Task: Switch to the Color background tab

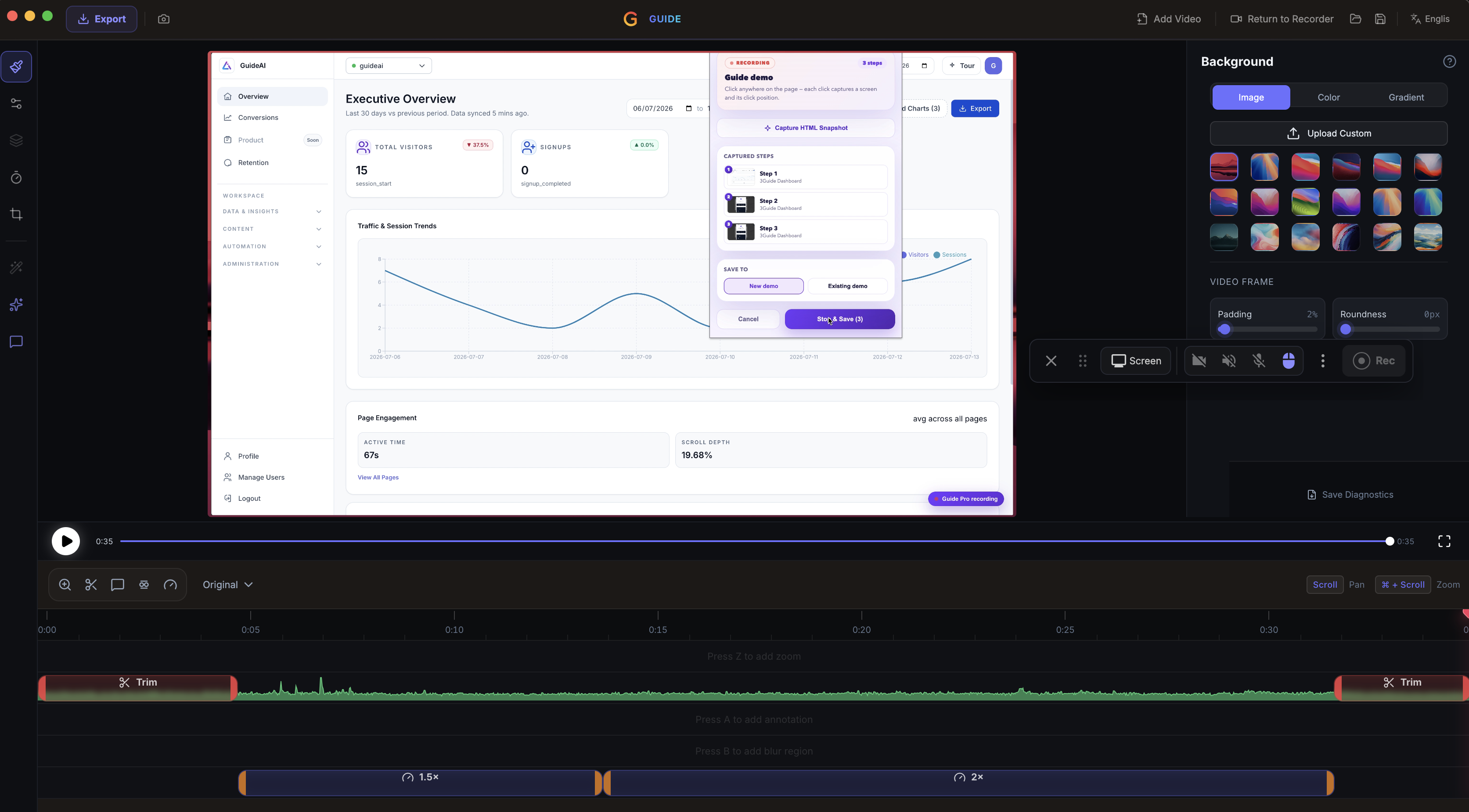Action: [x=1329, y=97]
